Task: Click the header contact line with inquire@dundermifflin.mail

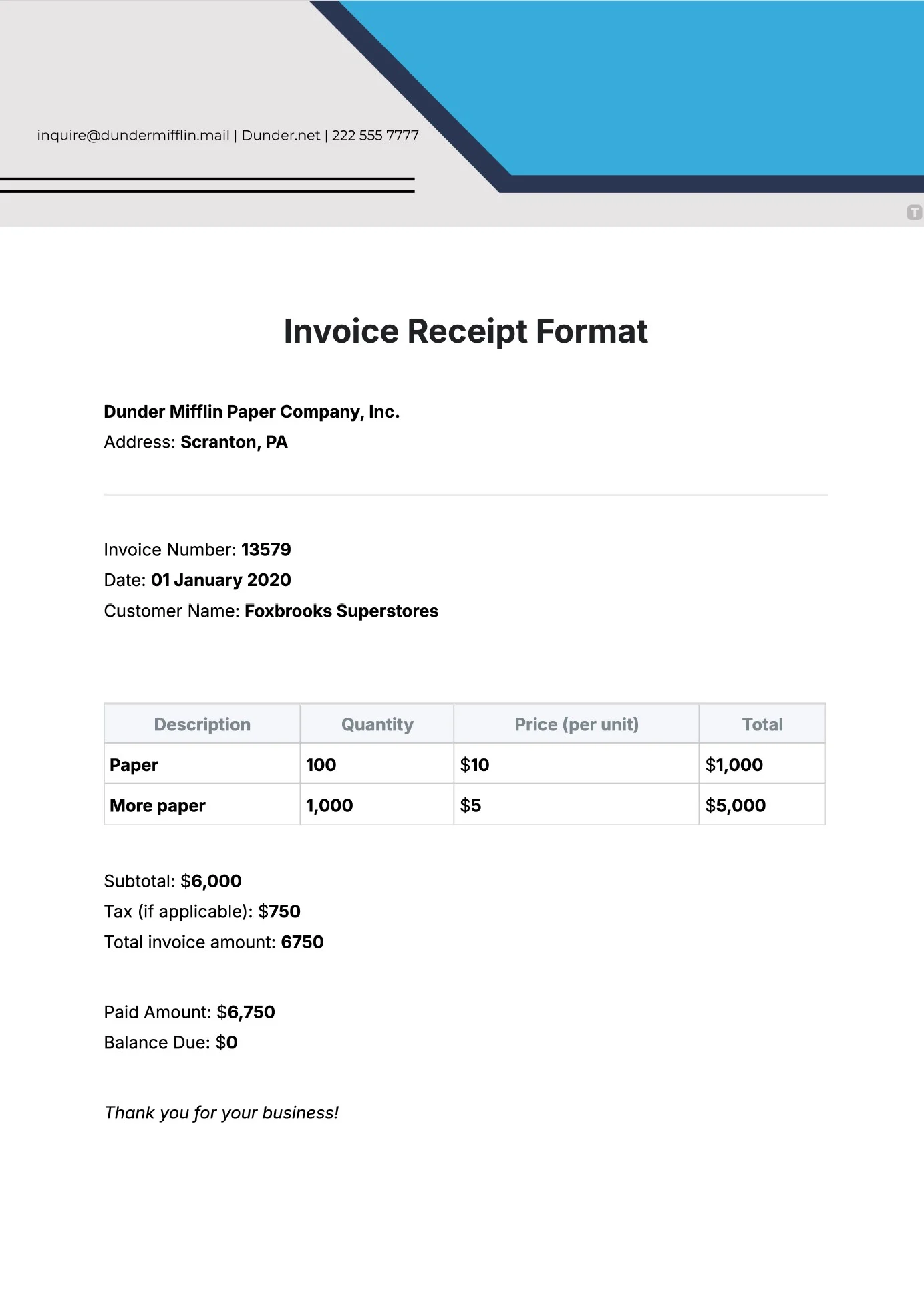Action: tap(228, 135)
